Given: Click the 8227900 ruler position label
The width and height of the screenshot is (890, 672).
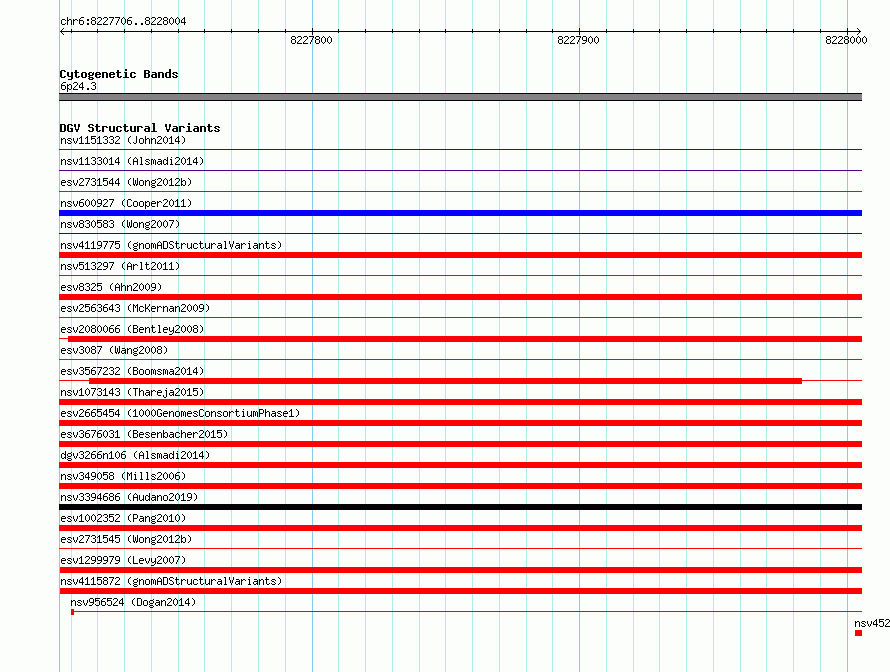Looking at the screenshot, I should [578, 40].
